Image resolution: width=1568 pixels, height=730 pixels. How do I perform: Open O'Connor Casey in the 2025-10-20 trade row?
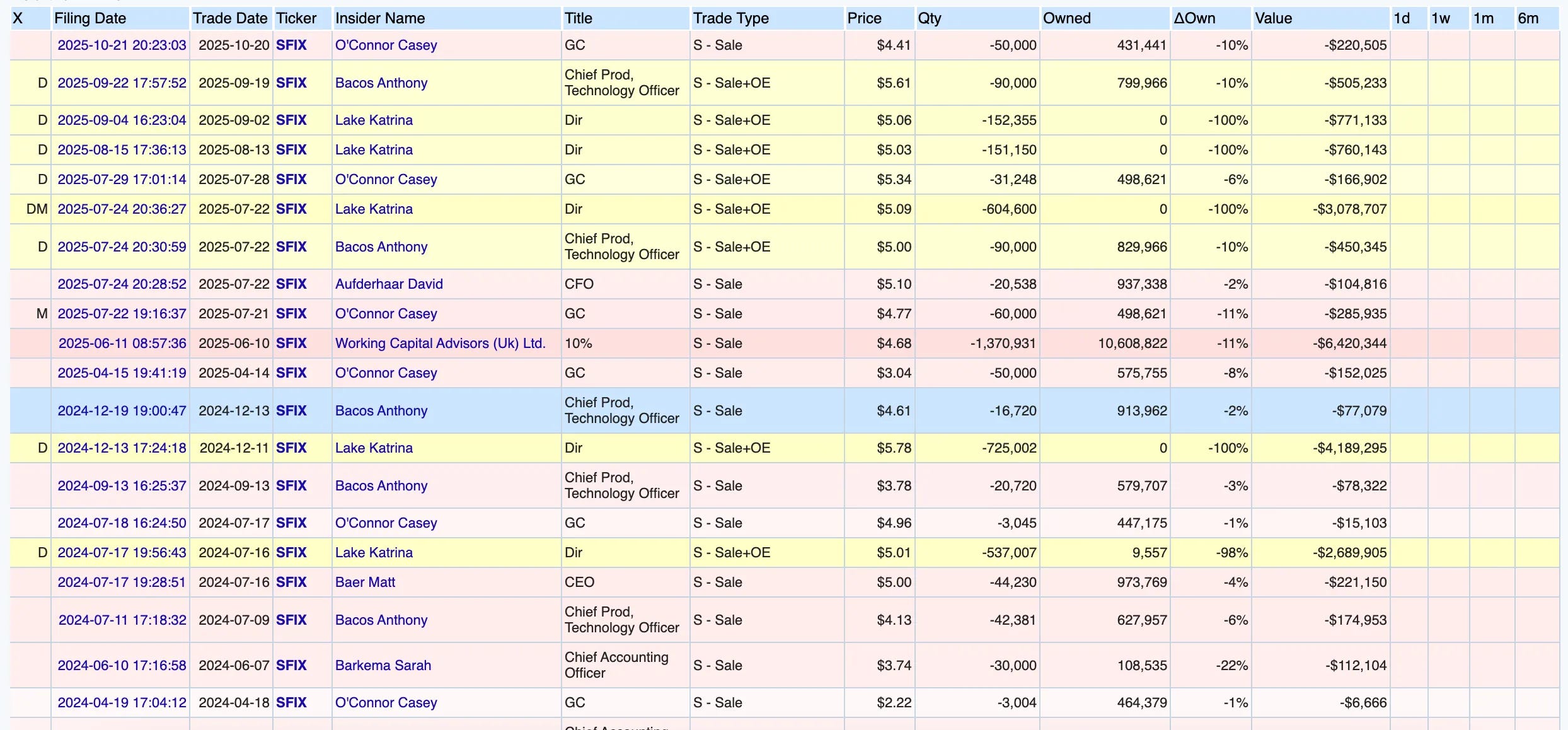386,45
